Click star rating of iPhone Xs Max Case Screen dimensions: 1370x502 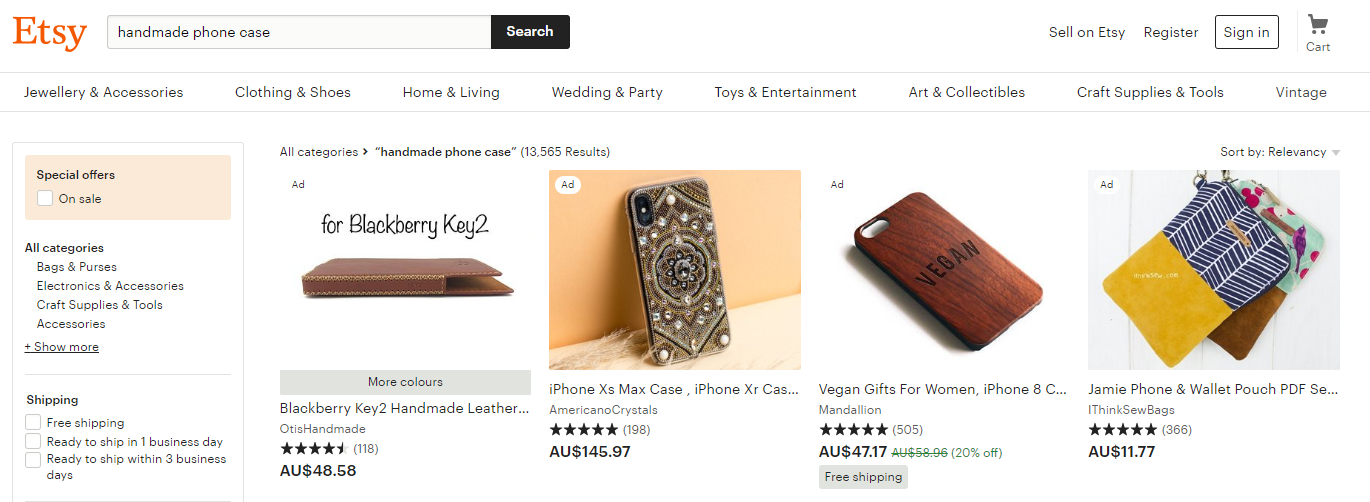583,430
